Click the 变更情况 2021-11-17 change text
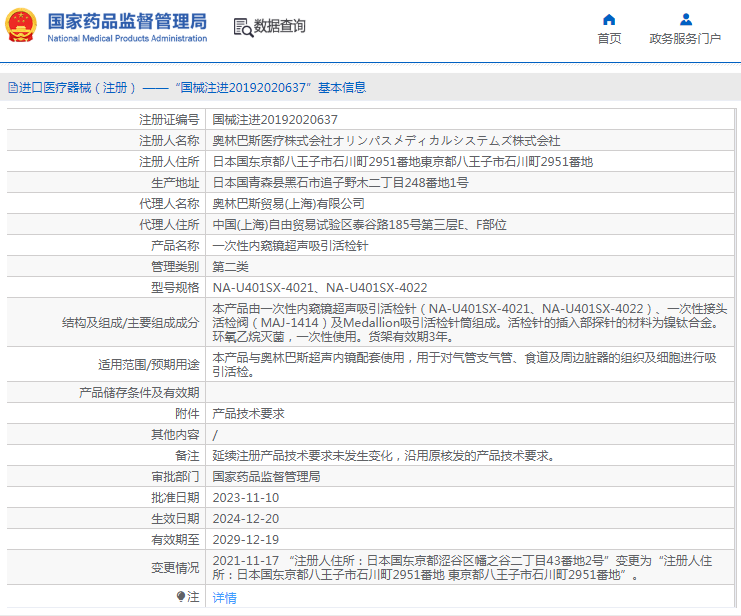This screenshot has width=741, height=616. pyautogui.click(x=462, y=567)
